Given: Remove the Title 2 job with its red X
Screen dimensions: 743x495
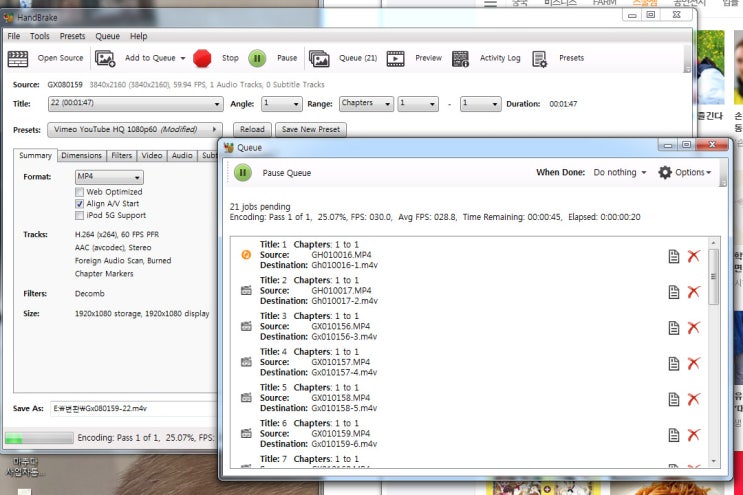Looking at the screenshot, I should (x=694, y=292).
